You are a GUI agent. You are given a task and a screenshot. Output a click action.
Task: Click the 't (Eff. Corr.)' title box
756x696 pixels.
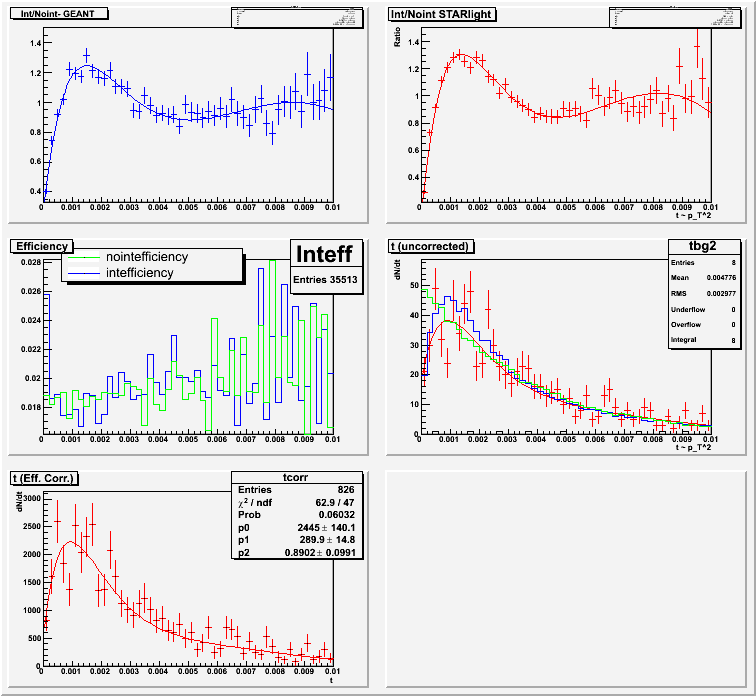47,478
